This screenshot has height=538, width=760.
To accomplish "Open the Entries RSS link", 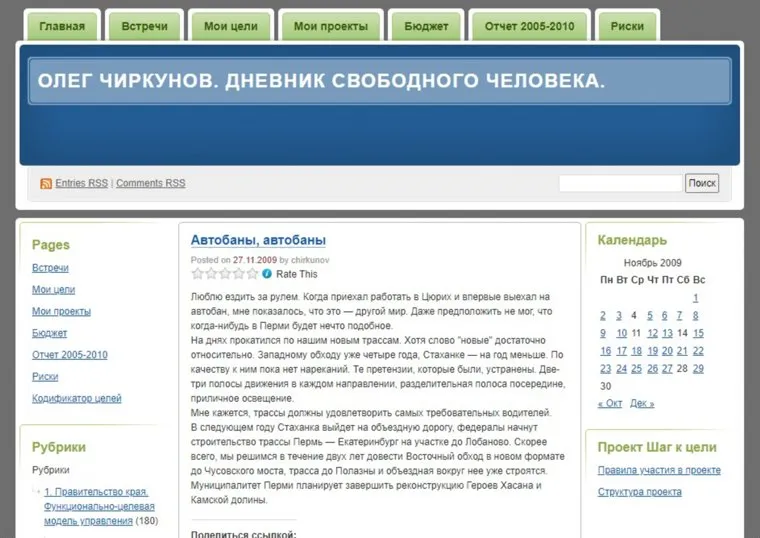I will (81, 184).
